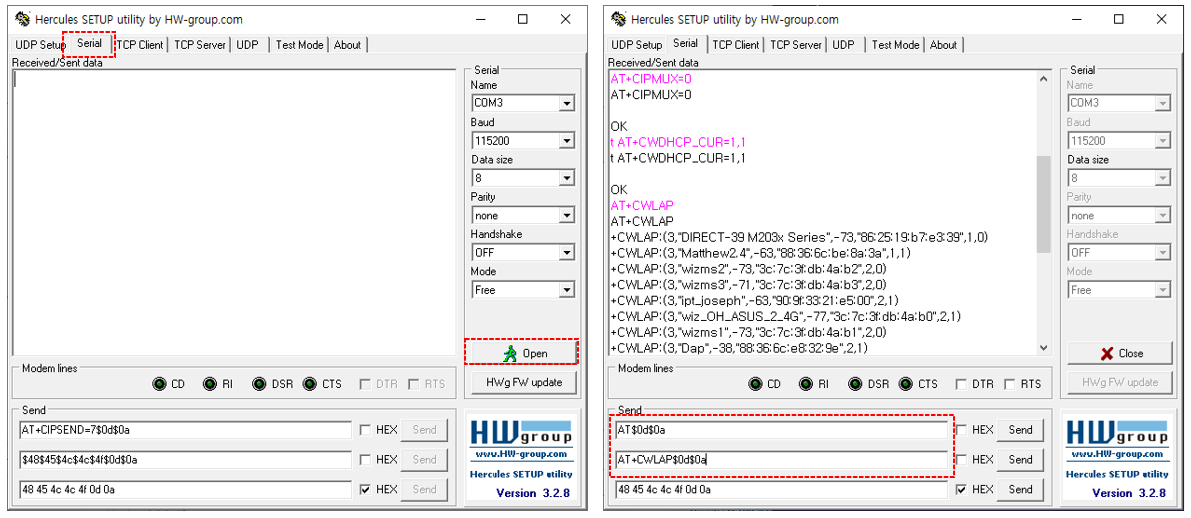Expand the Baud 115200 dropdown in left window

(x=566, y=141)
